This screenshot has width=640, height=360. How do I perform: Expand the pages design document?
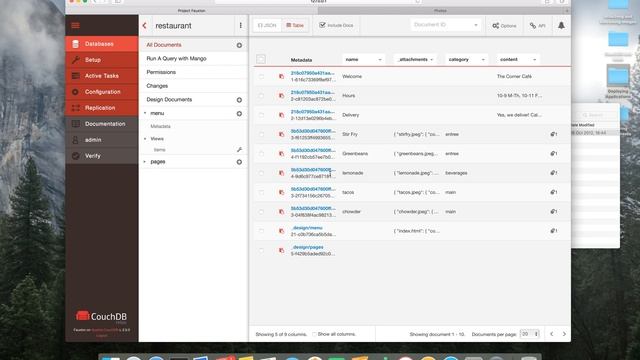pos(145,162)
